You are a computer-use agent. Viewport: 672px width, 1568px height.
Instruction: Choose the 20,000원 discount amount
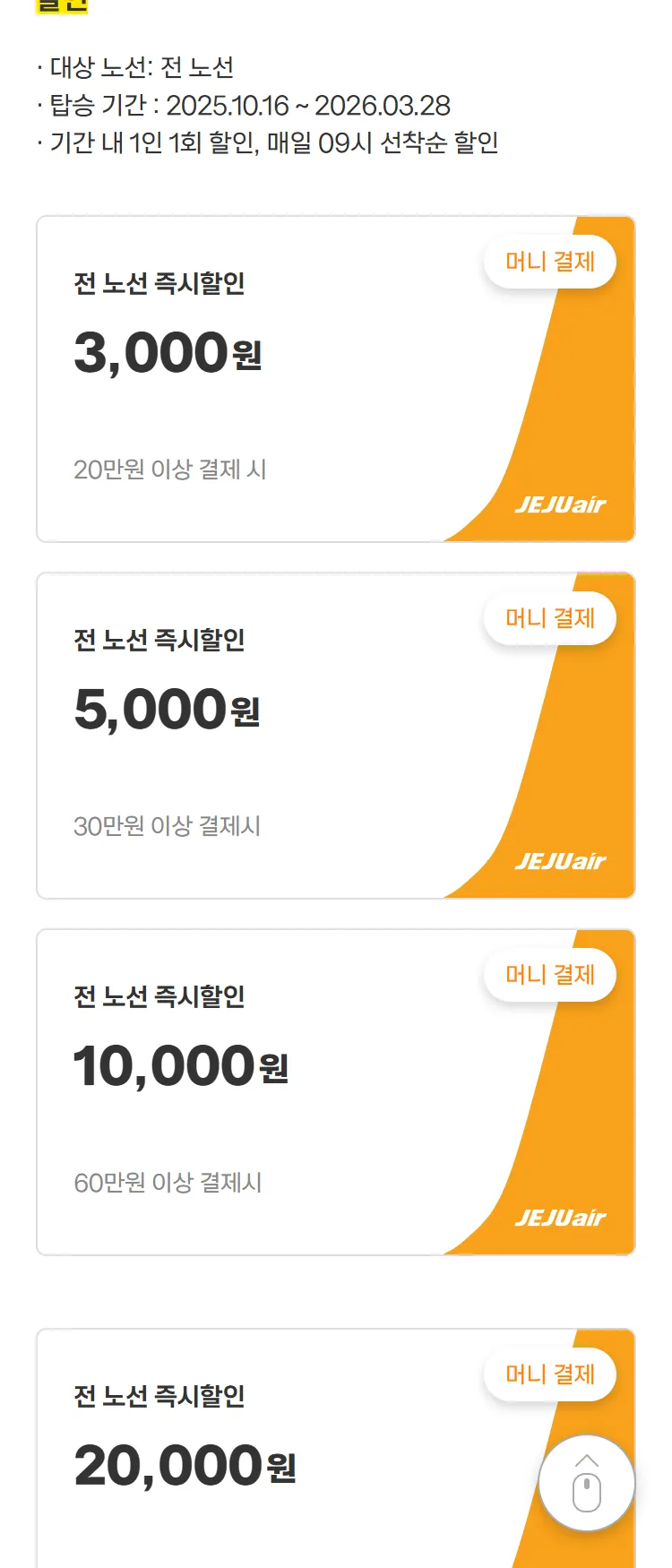(x=185, y=1466)
